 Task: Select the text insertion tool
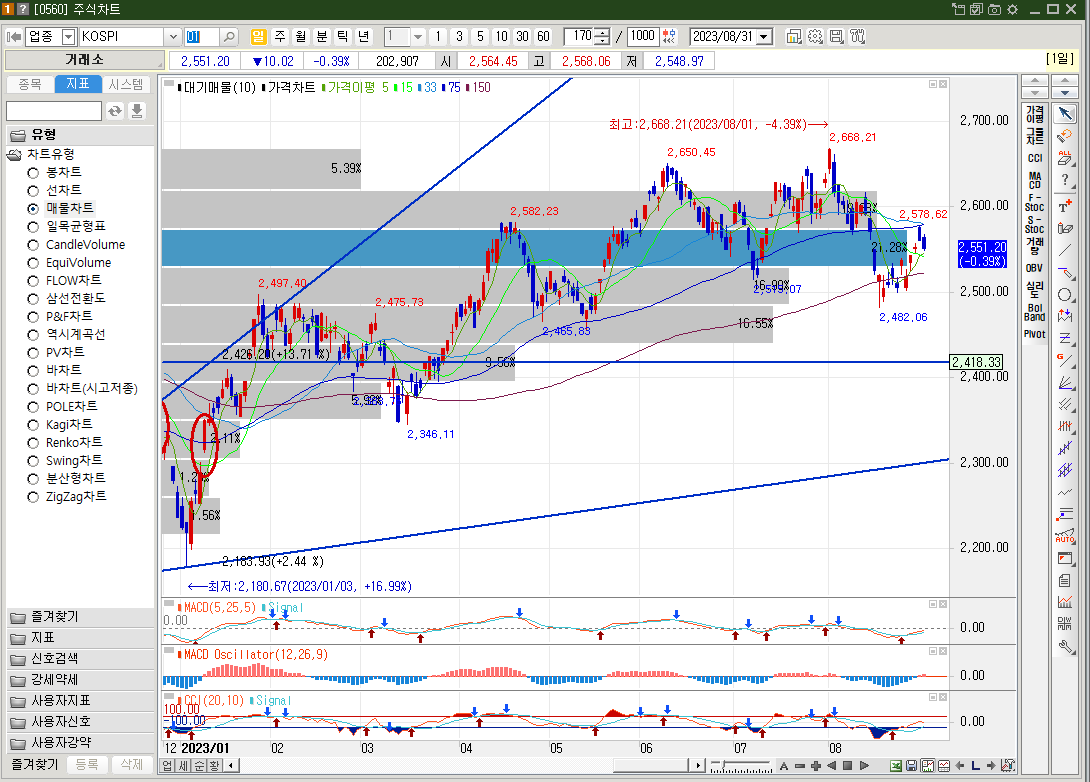click(x=1065, y=206)
